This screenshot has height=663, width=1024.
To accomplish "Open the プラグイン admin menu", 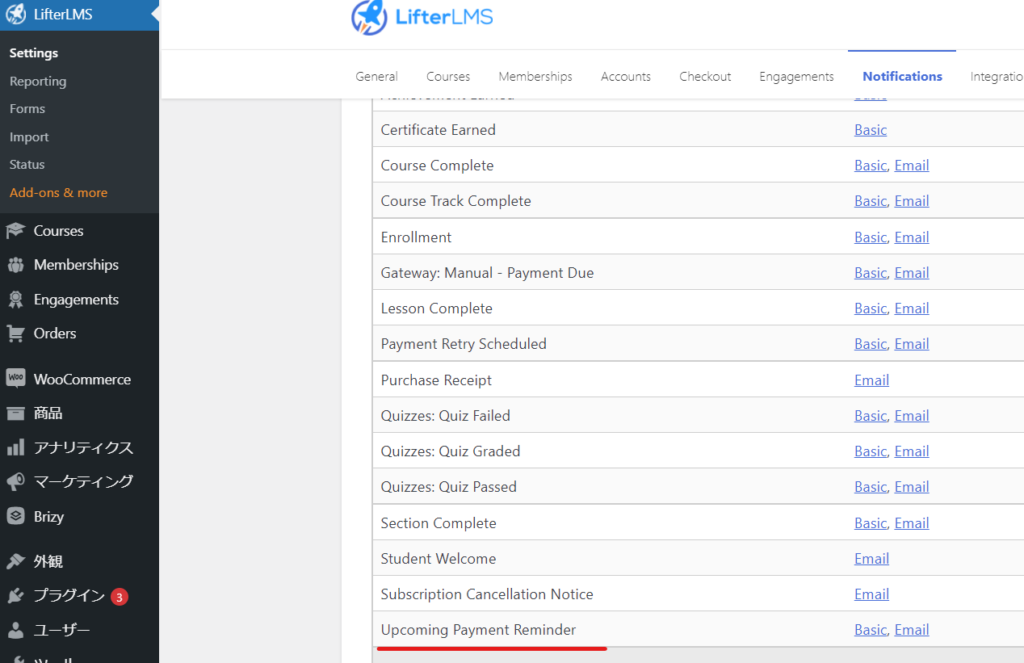I will (x=80, y=595).
